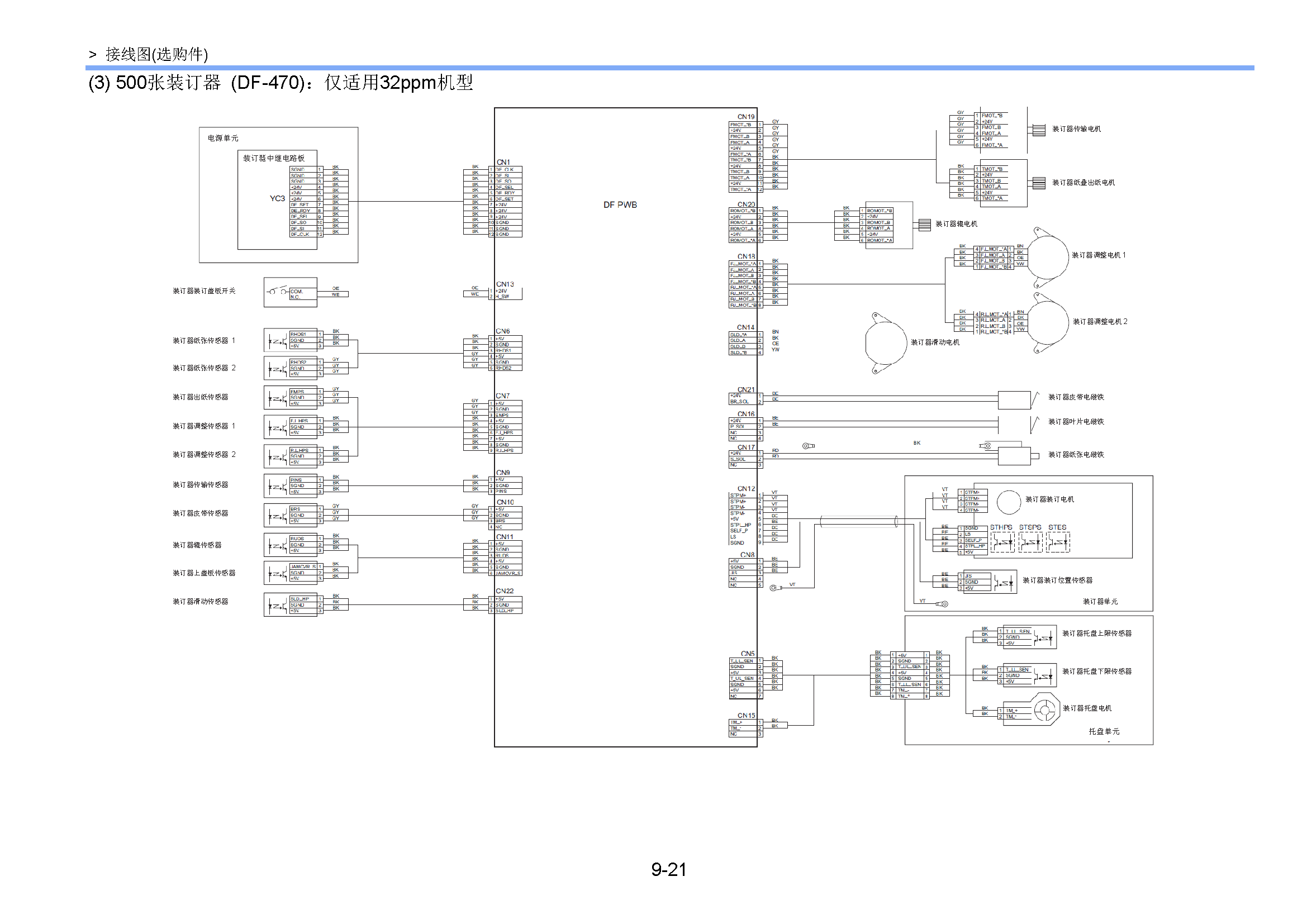Select the CN18 connector label
Screen dimensions: 1307x924
746,256
